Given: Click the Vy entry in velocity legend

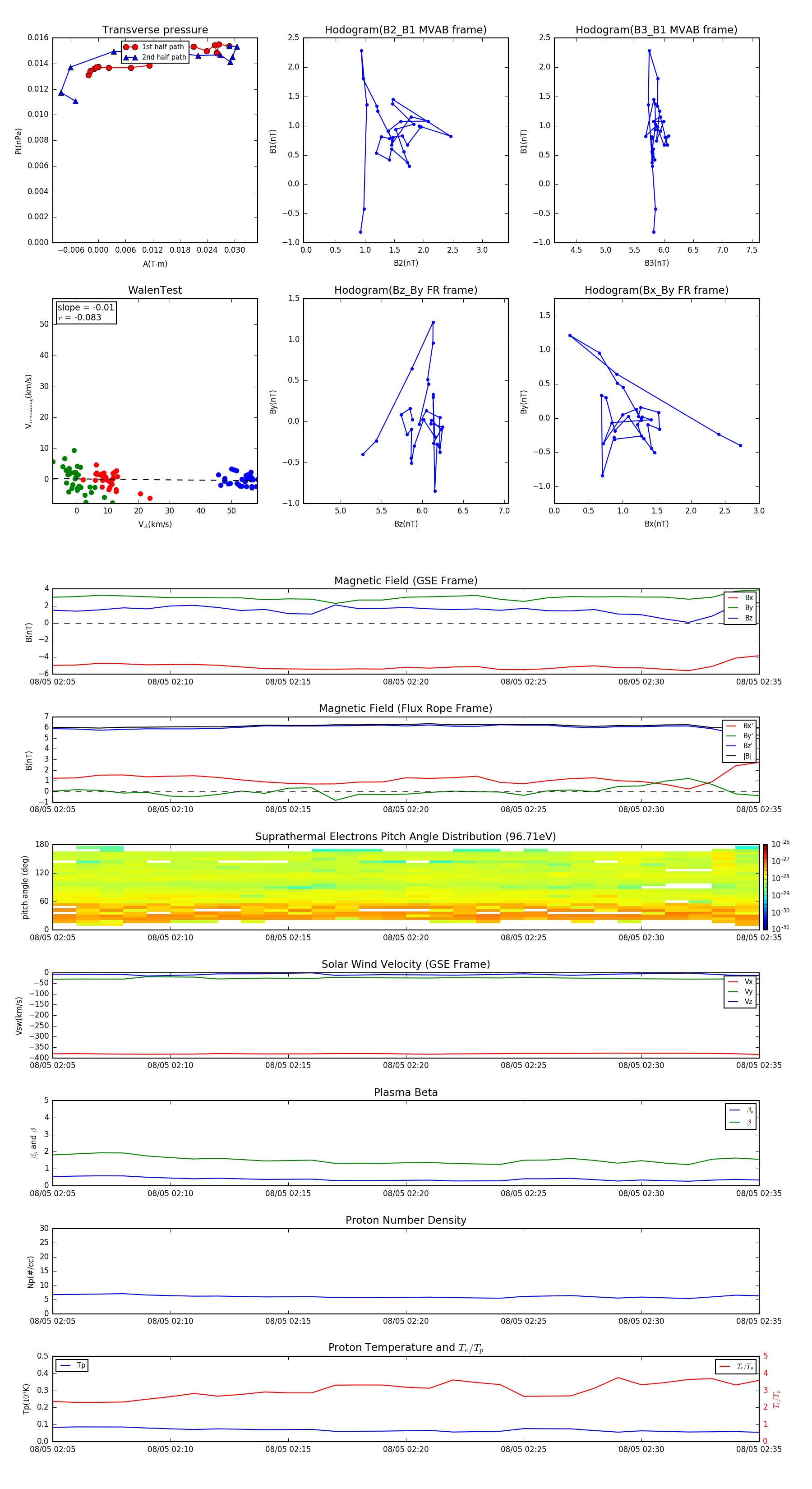Looking at the screenshot, I should pyautogui.click(x=740, y=991).
